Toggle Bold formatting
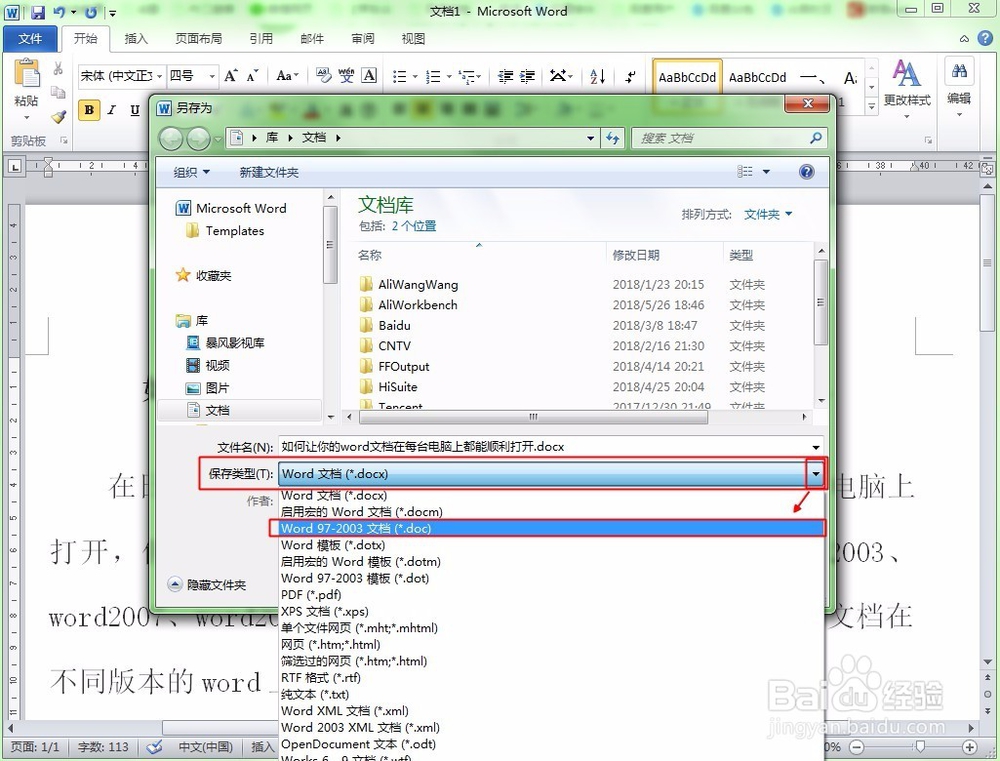Image resolution: width=1000 pixels, height=761 pixels. click(89, 110)
